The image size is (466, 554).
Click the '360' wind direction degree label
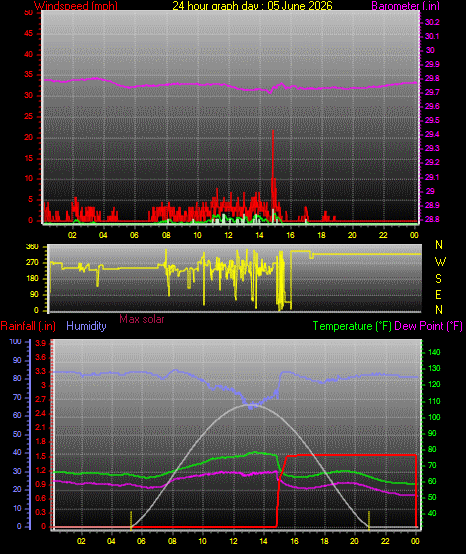[x=32, y=247]
